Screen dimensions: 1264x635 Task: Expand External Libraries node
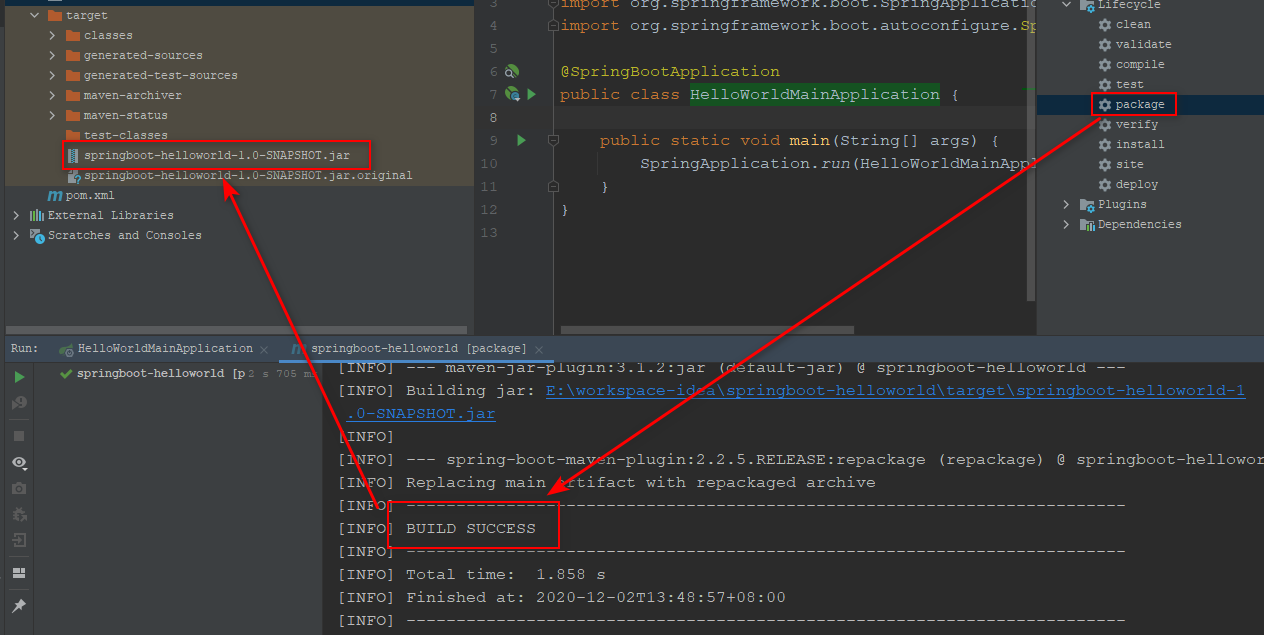pyautogui.click(x=16, y=215)
